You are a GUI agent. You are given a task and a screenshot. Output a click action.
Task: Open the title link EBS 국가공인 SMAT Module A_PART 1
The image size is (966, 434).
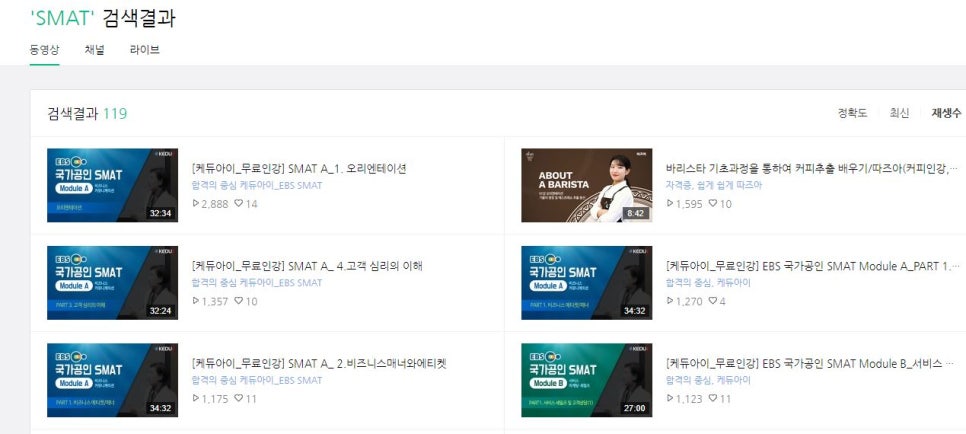coord(813,266)
